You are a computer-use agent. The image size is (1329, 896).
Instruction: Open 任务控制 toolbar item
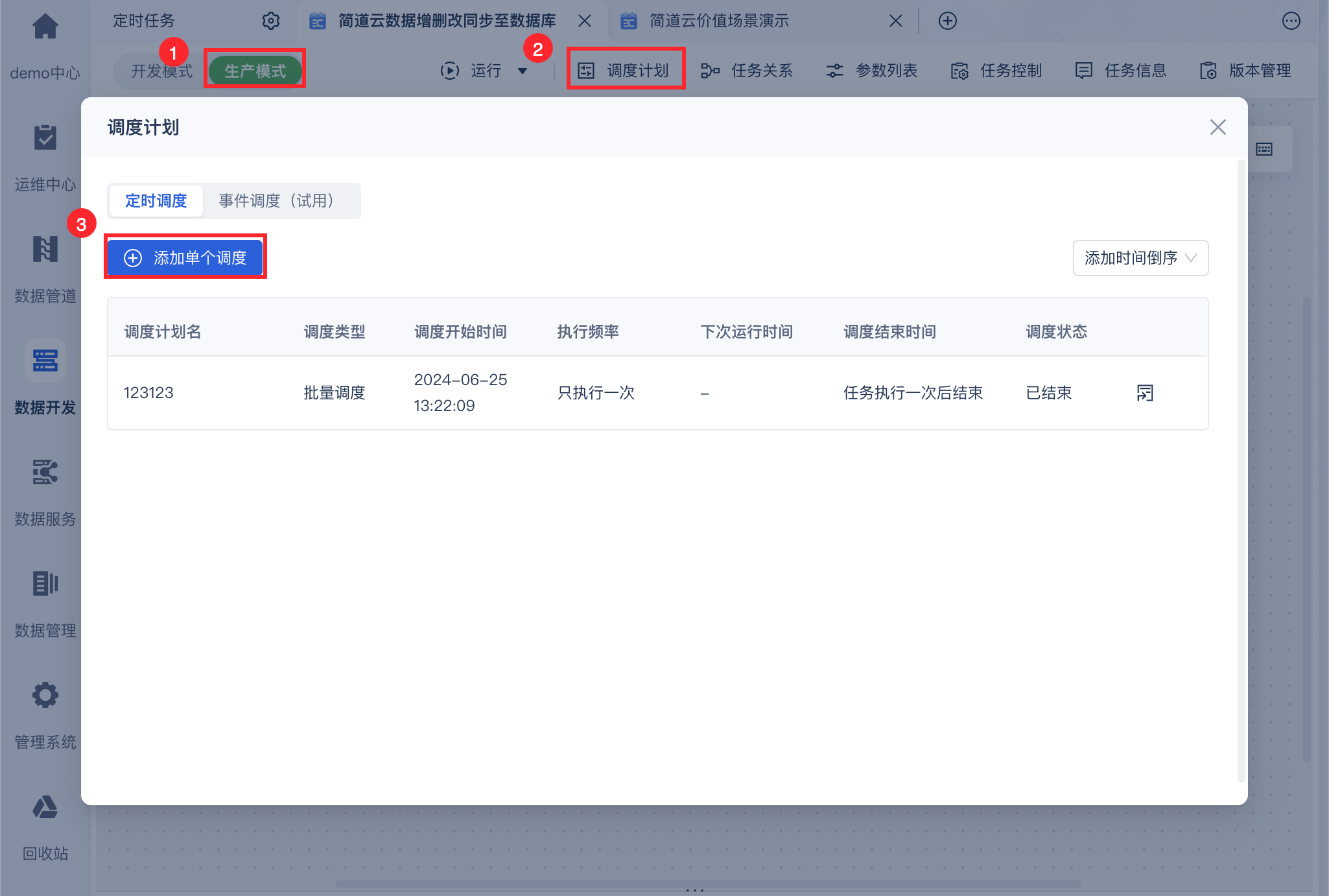point(996,71)
